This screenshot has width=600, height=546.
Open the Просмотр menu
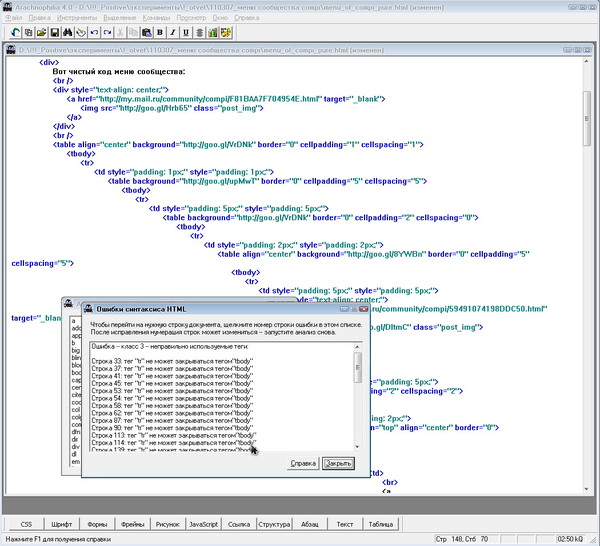[x=191, y=18]
